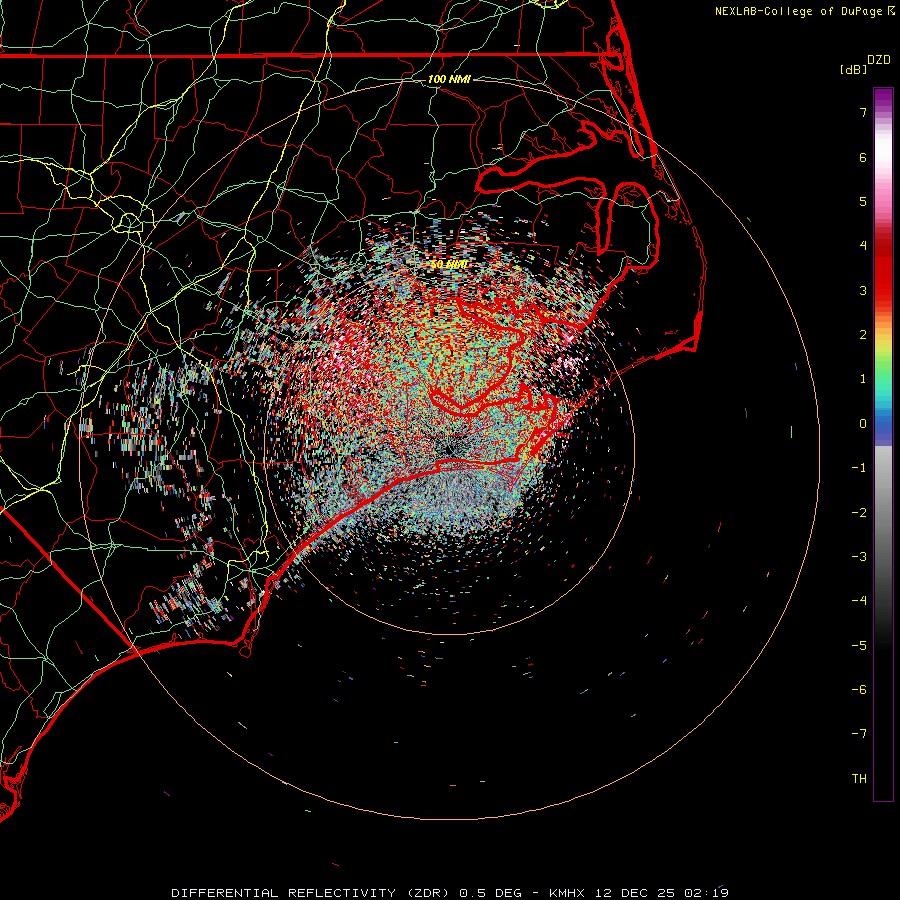The height and width of the screenshot is (900, 900).
Task: Click the -1 dB value on color scale
Action: click(x=859, y=468)
